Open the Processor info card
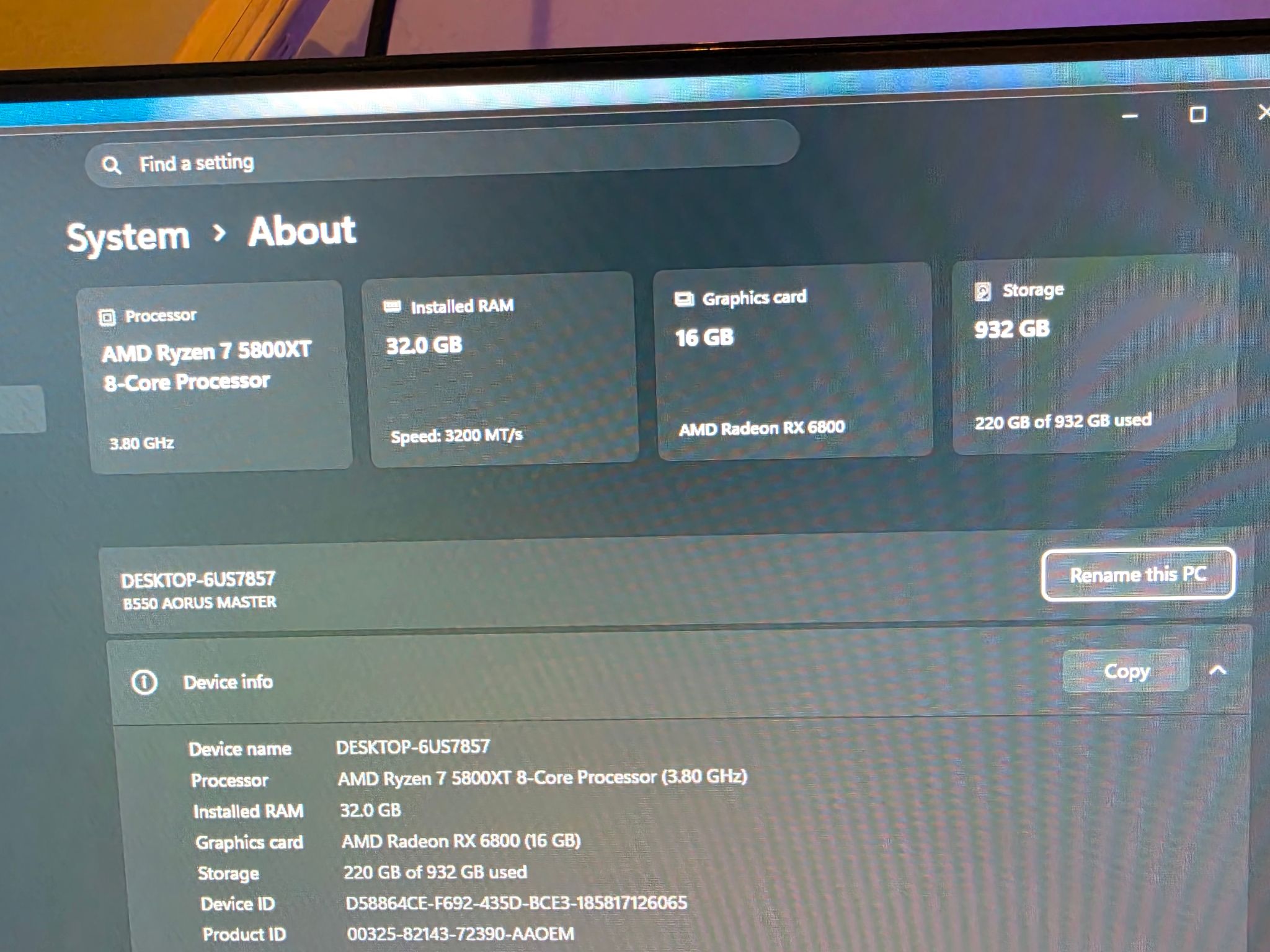The width and height of the screenshot is (1270, 952). tap(215, 377)
